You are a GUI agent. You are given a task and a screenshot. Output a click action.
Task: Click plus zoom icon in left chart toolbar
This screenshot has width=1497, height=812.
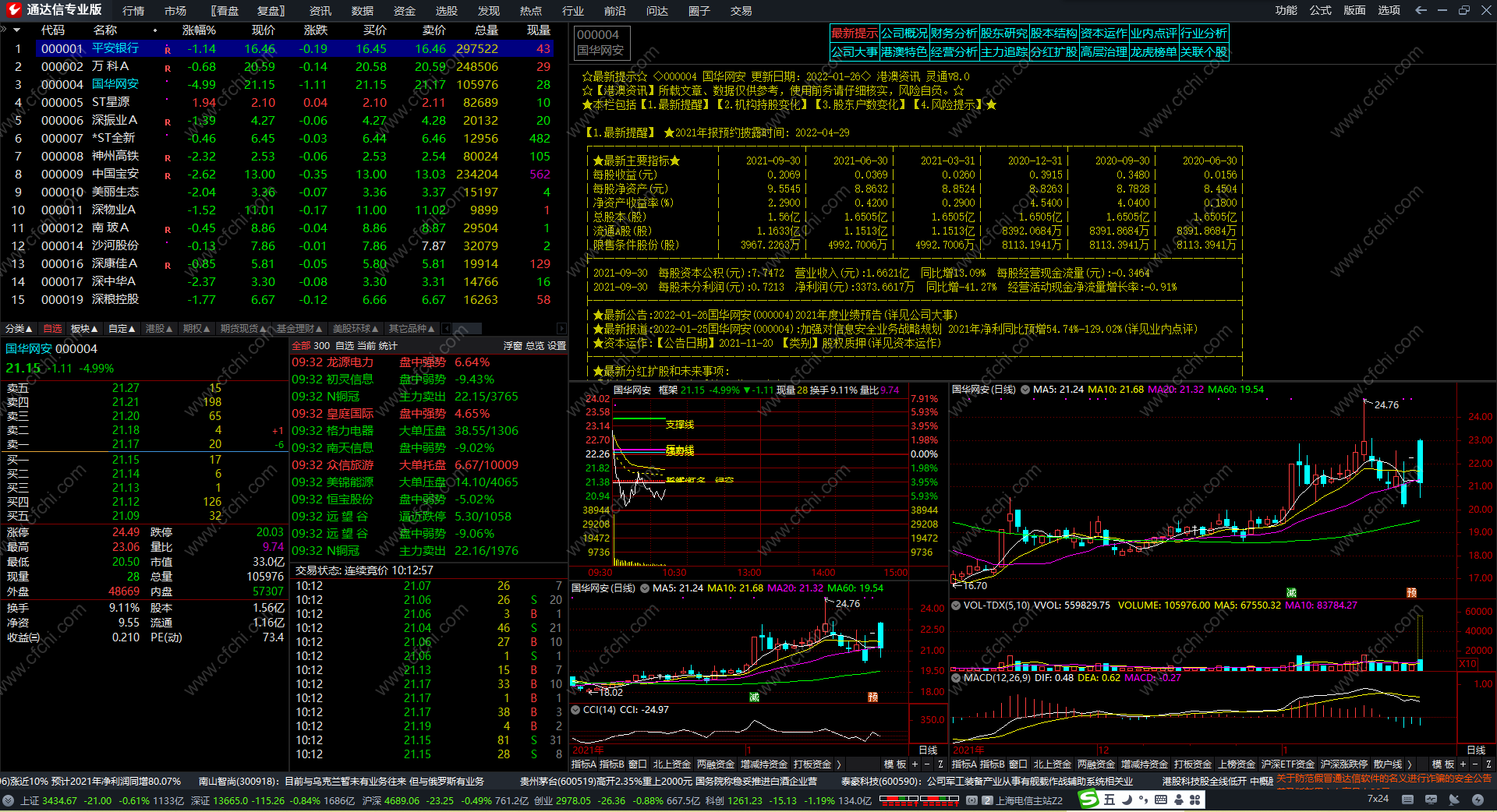915,764
